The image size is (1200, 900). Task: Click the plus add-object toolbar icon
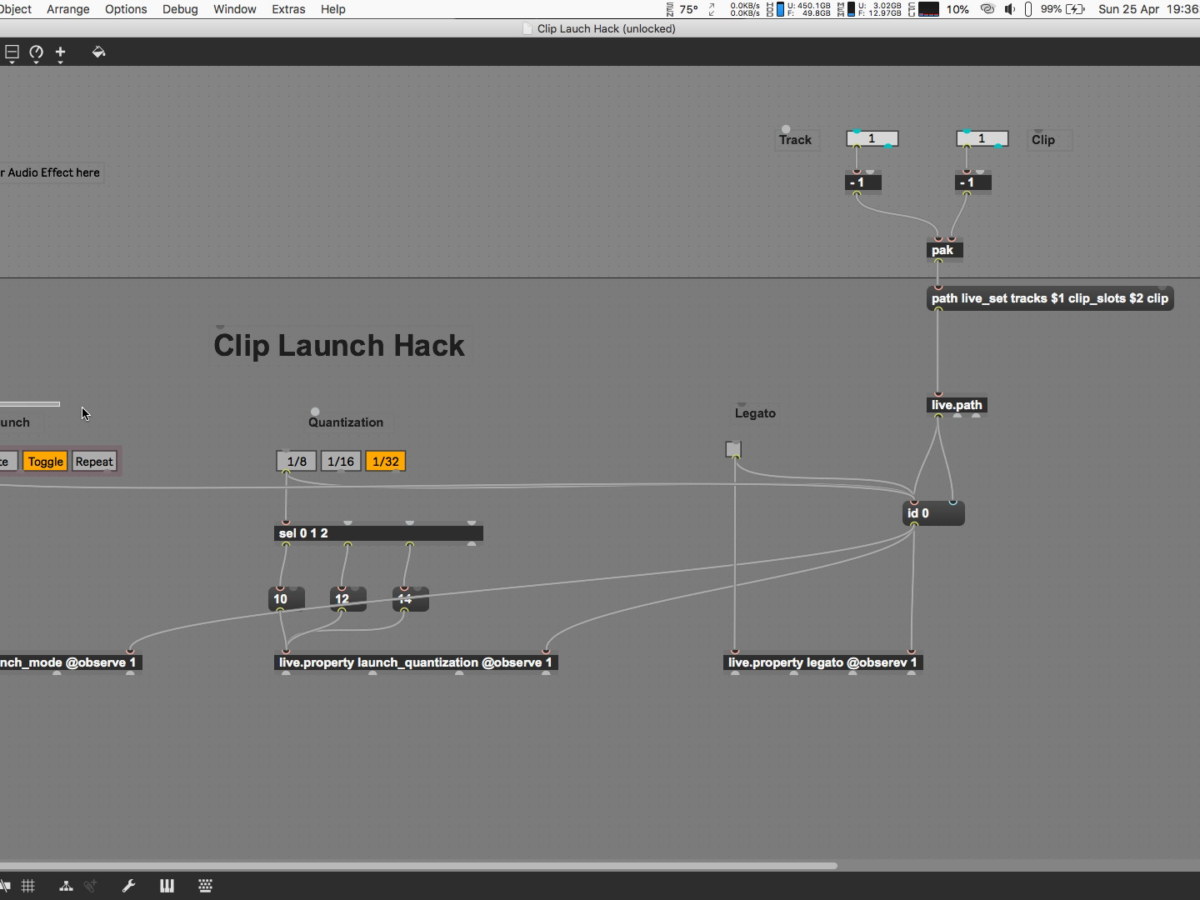coord(60,52)
